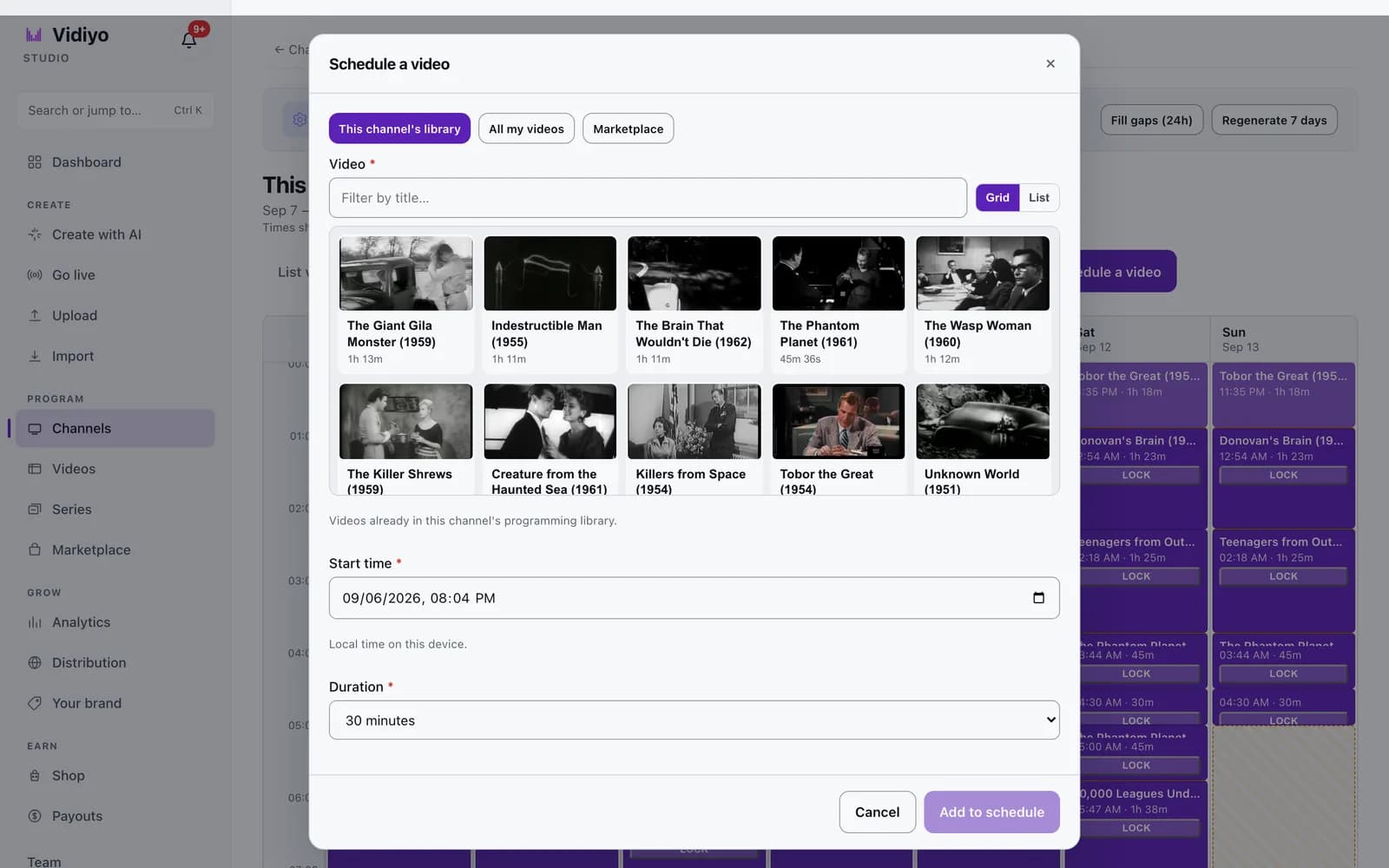1389x868 pixels.
Task: Select The Giant Gila Monster thumbnail
Action: coord(406,273)
